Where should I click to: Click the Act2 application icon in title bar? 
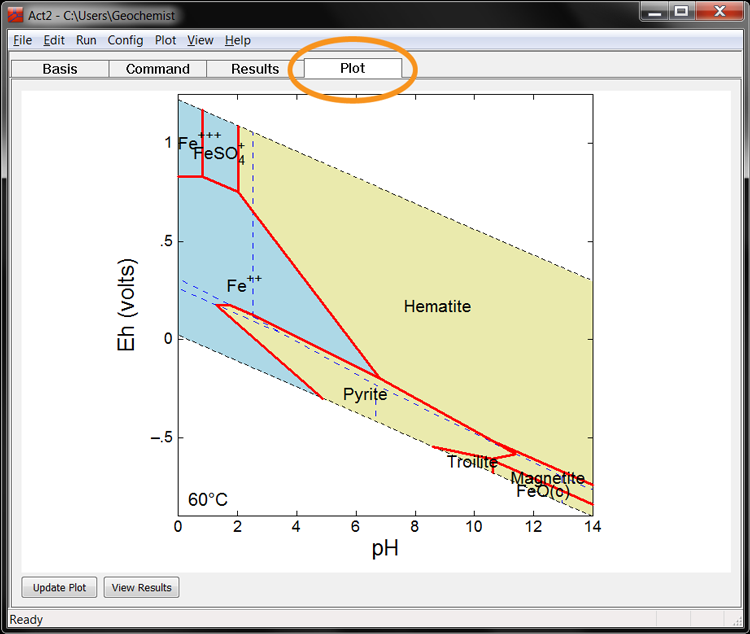click(15, 15)
